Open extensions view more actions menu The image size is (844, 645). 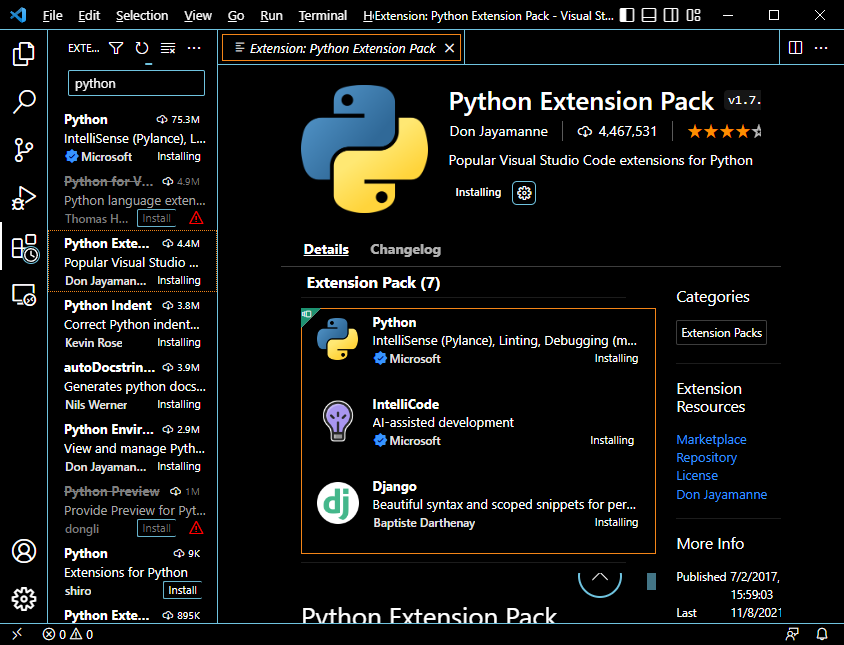pos(194,48)
